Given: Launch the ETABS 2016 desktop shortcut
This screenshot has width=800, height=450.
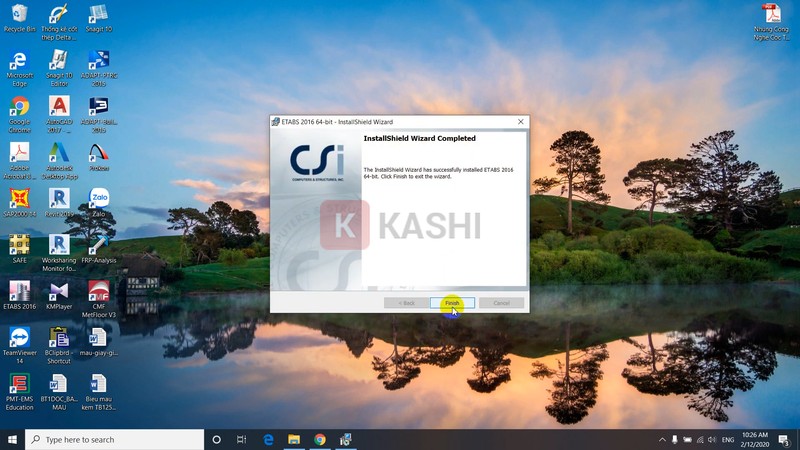Looking at the screenshot, I should (19, 291).
